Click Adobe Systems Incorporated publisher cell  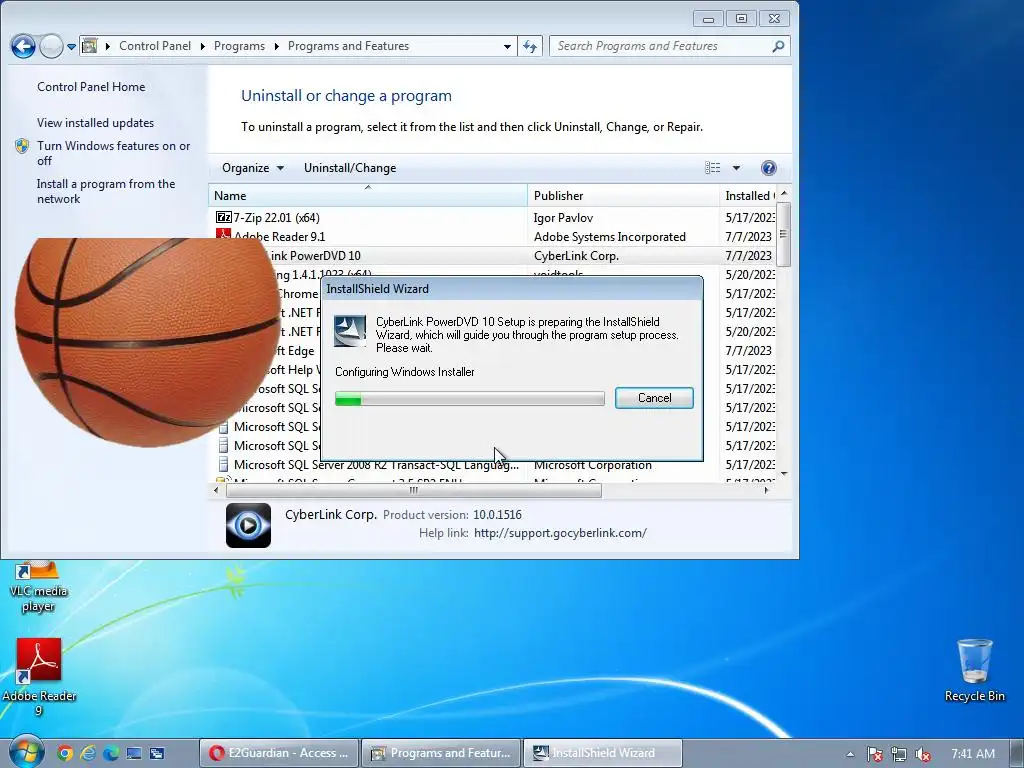click(x=609, y=236)
